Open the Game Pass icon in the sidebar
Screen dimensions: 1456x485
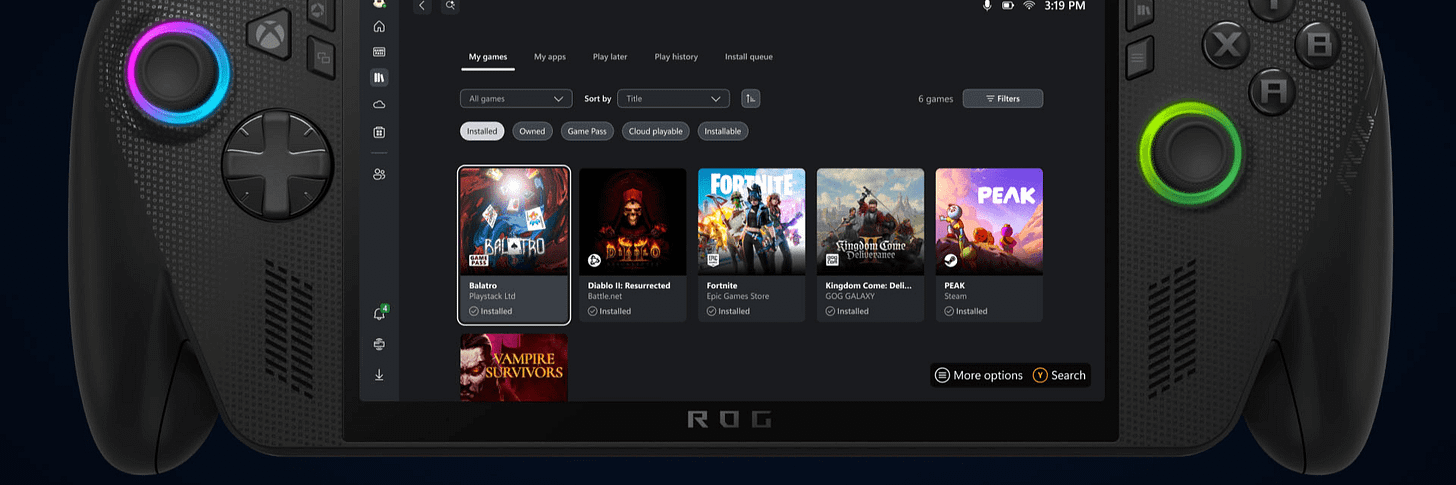[379, 52]
